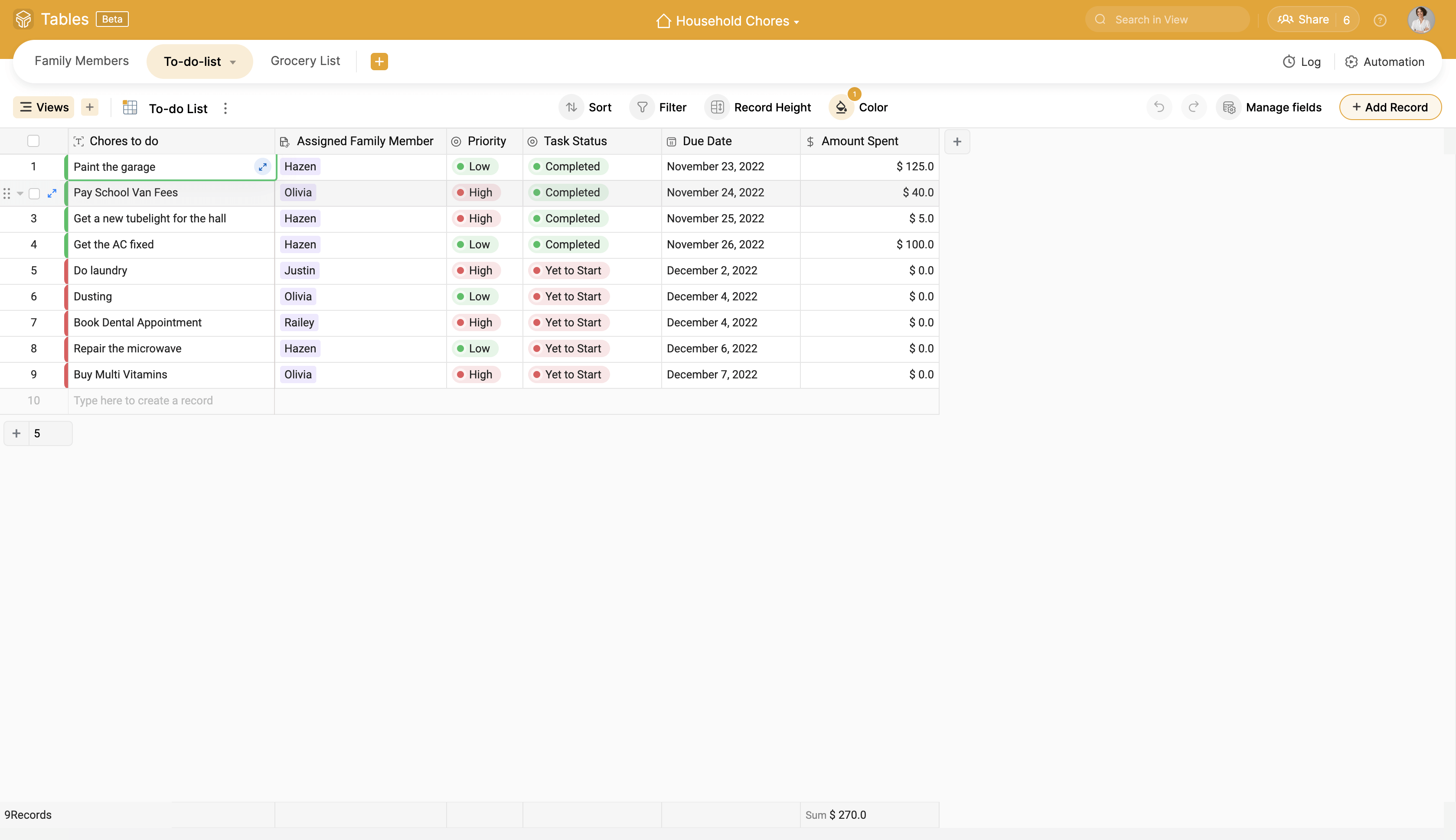
Task: Check the Pay School Van Fees row checkbox
Action: 34,193
